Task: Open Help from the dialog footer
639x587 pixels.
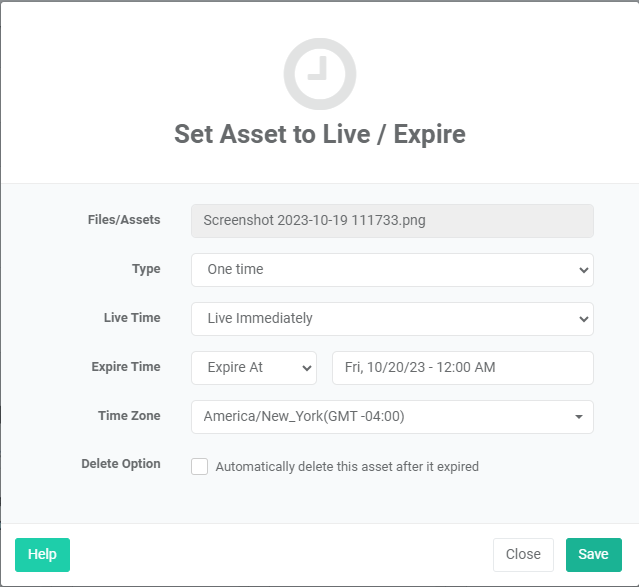Action: click(x=42, y=554)
